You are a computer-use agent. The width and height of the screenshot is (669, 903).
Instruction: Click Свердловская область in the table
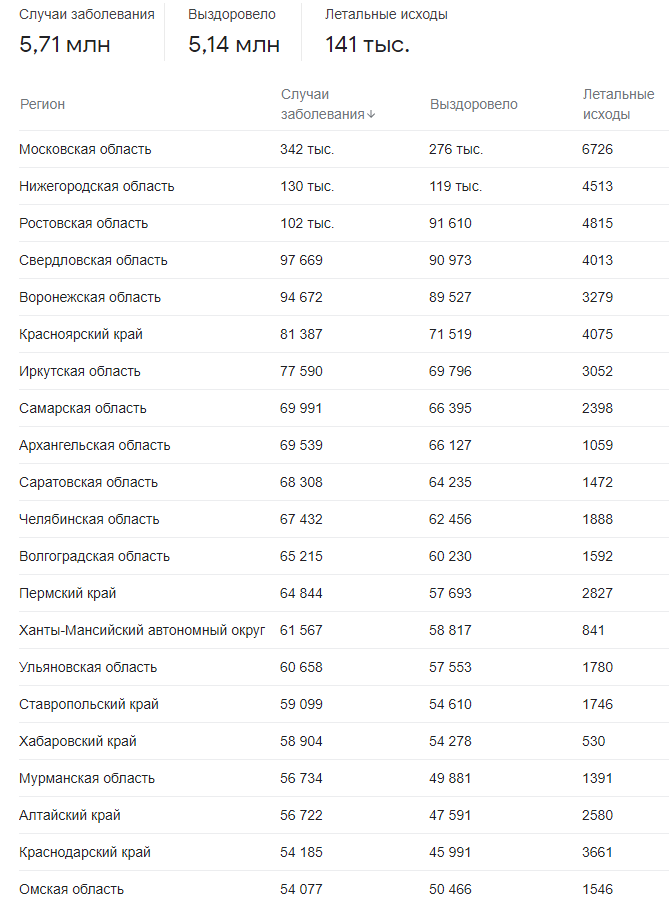[x=93, y=260]
